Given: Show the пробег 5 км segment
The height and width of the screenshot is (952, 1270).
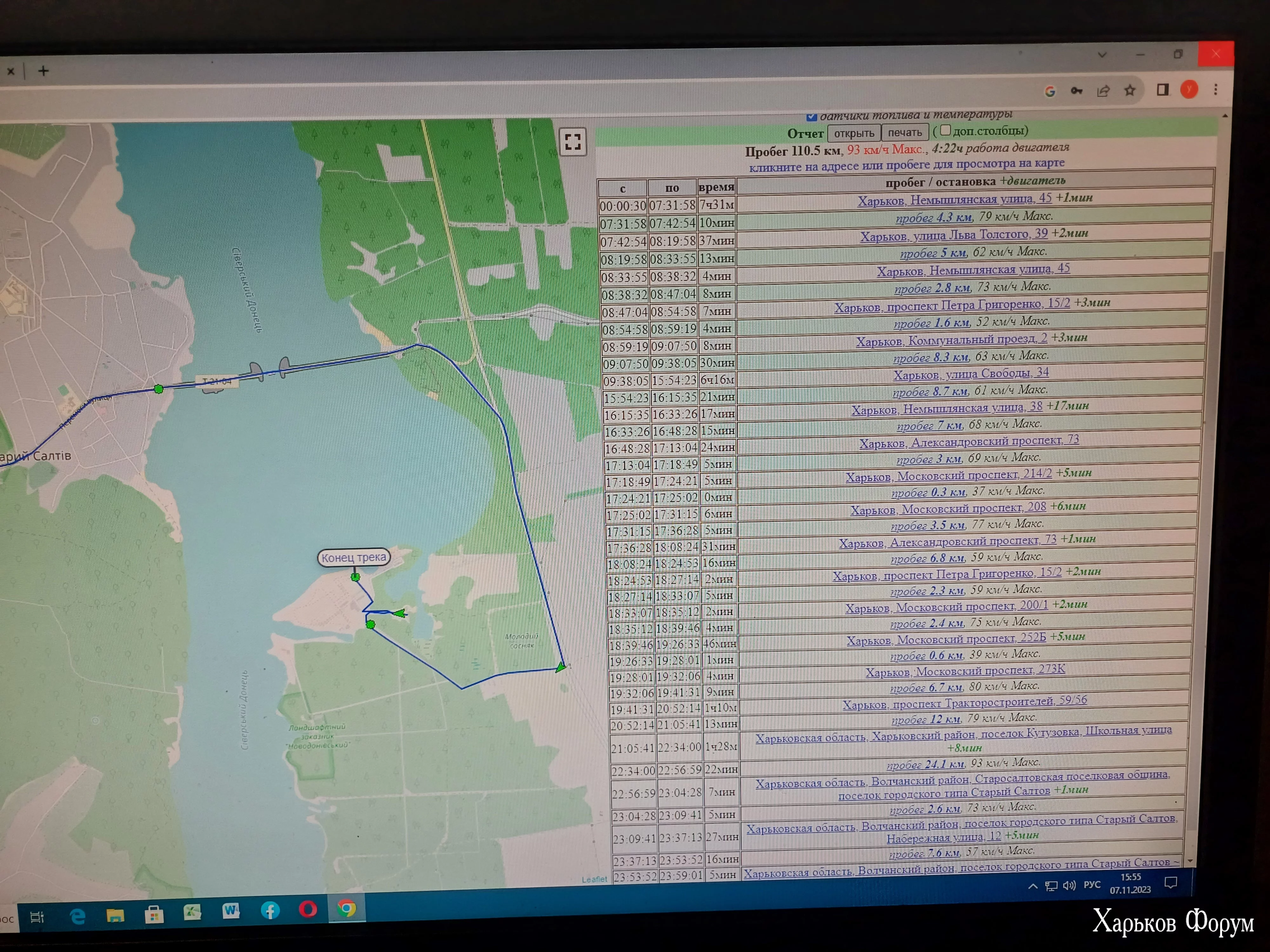Looking at the screenshot, I should pyautogui.click(x=933, y=253).
